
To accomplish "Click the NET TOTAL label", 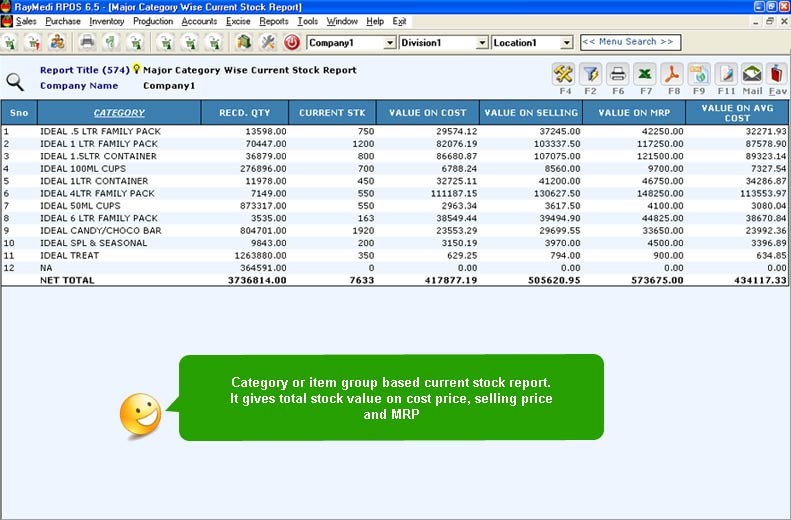I will click(x=67, y=280).
